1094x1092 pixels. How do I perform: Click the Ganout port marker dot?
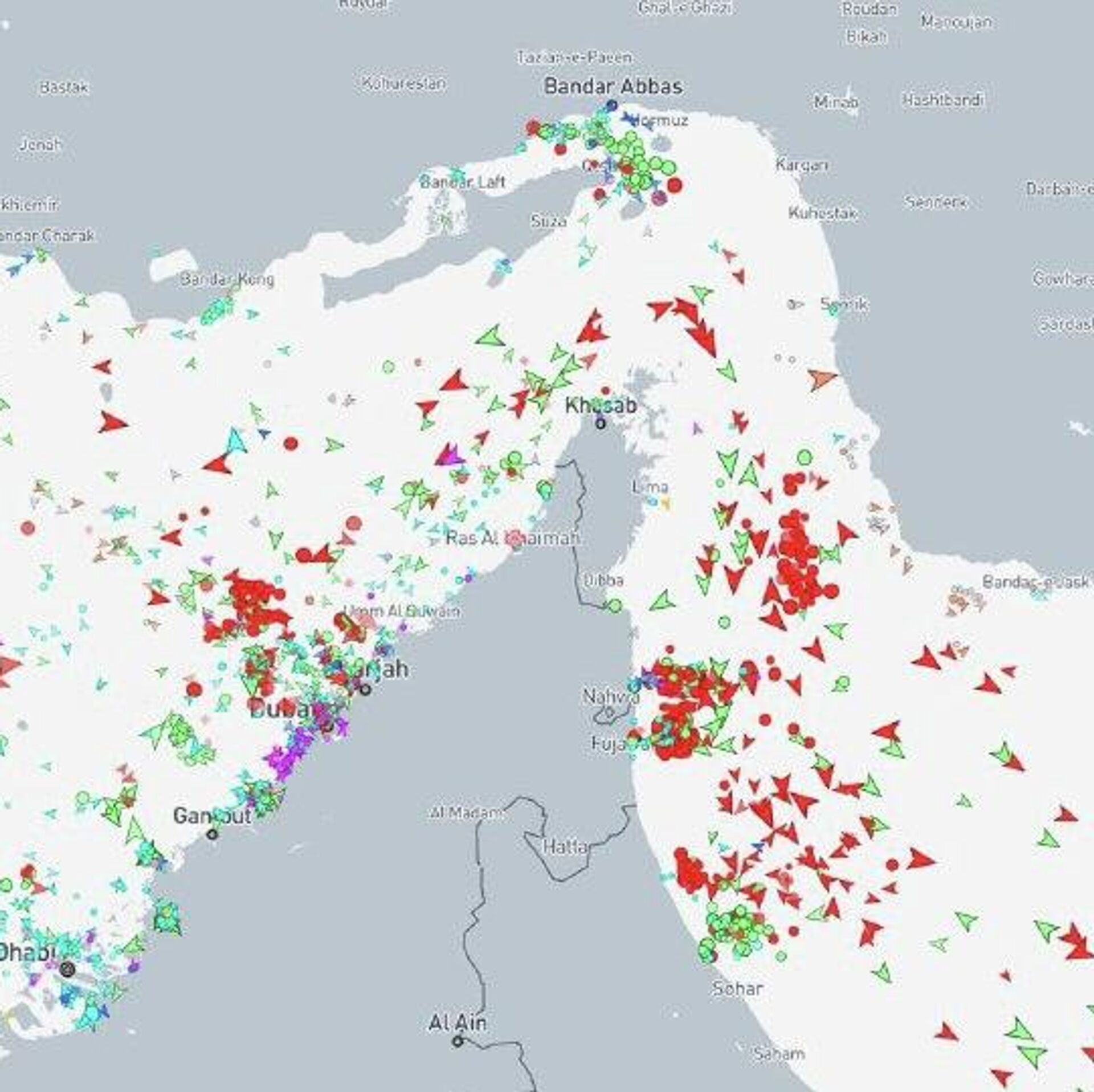point(212,834)
